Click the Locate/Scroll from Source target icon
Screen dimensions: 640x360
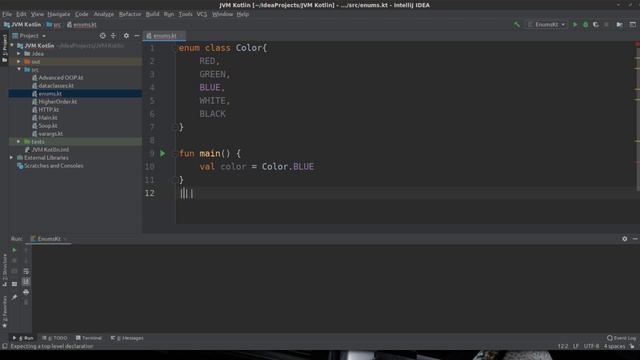point(102,36)
